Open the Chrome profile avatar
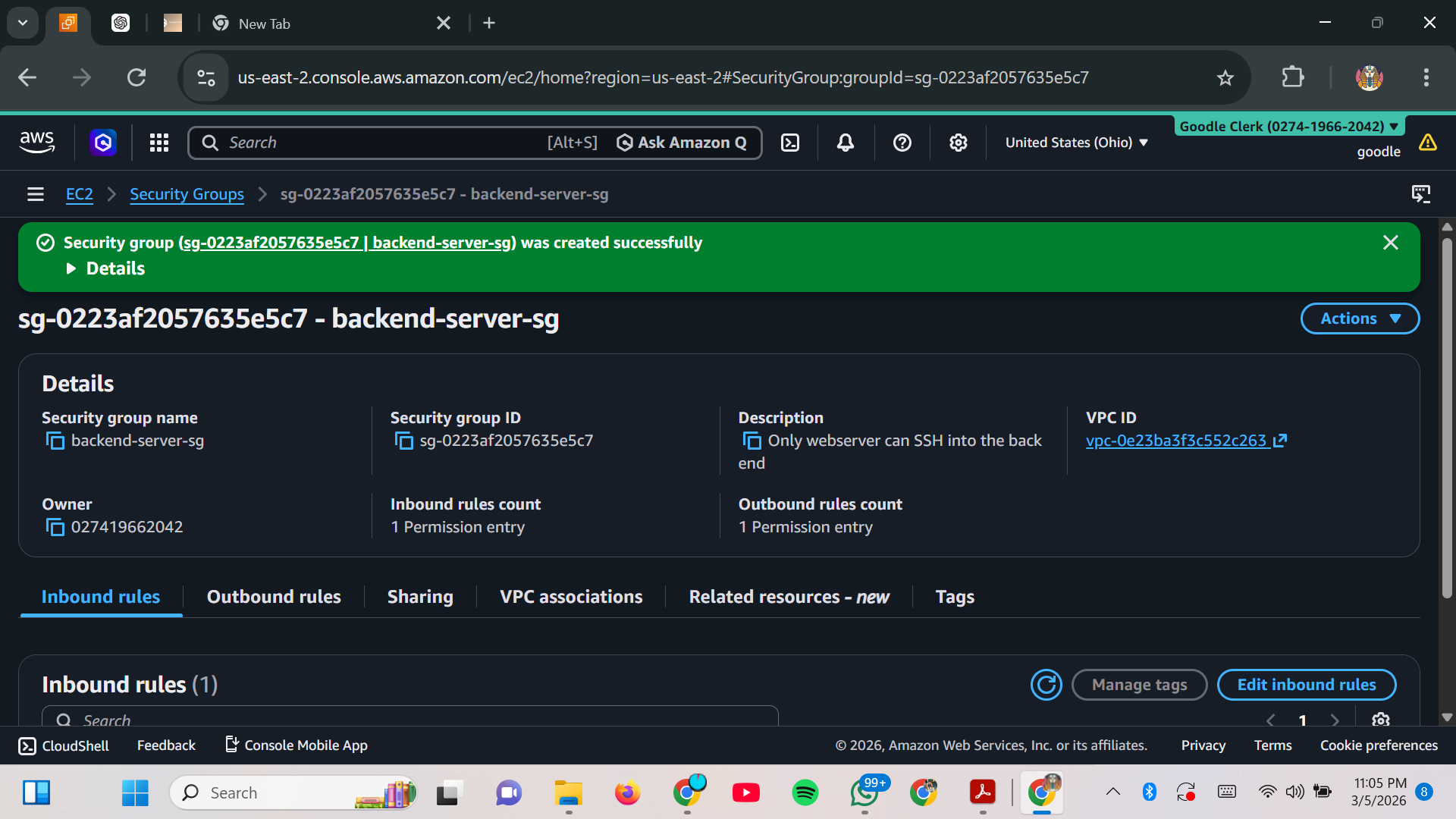 [1369, 77]
